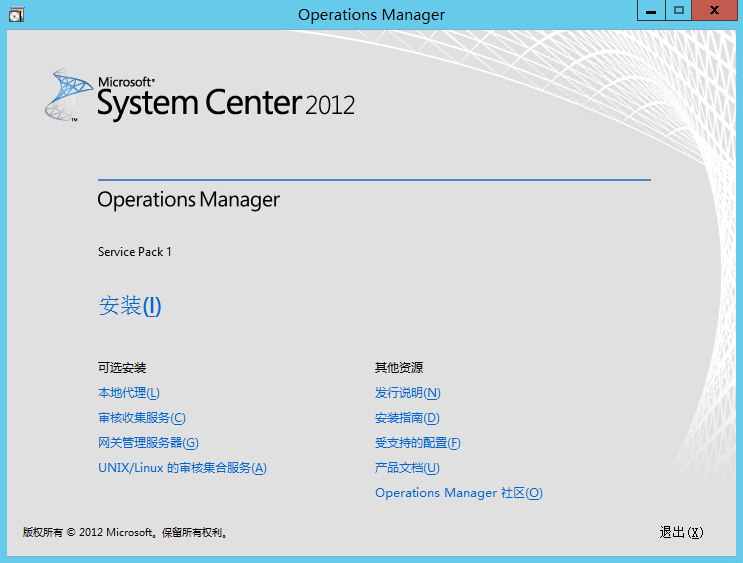View the 安装指南(D) installation guide
Image resolution: width=743 pixels, height=563 pixels.
[x=407, y=418]
